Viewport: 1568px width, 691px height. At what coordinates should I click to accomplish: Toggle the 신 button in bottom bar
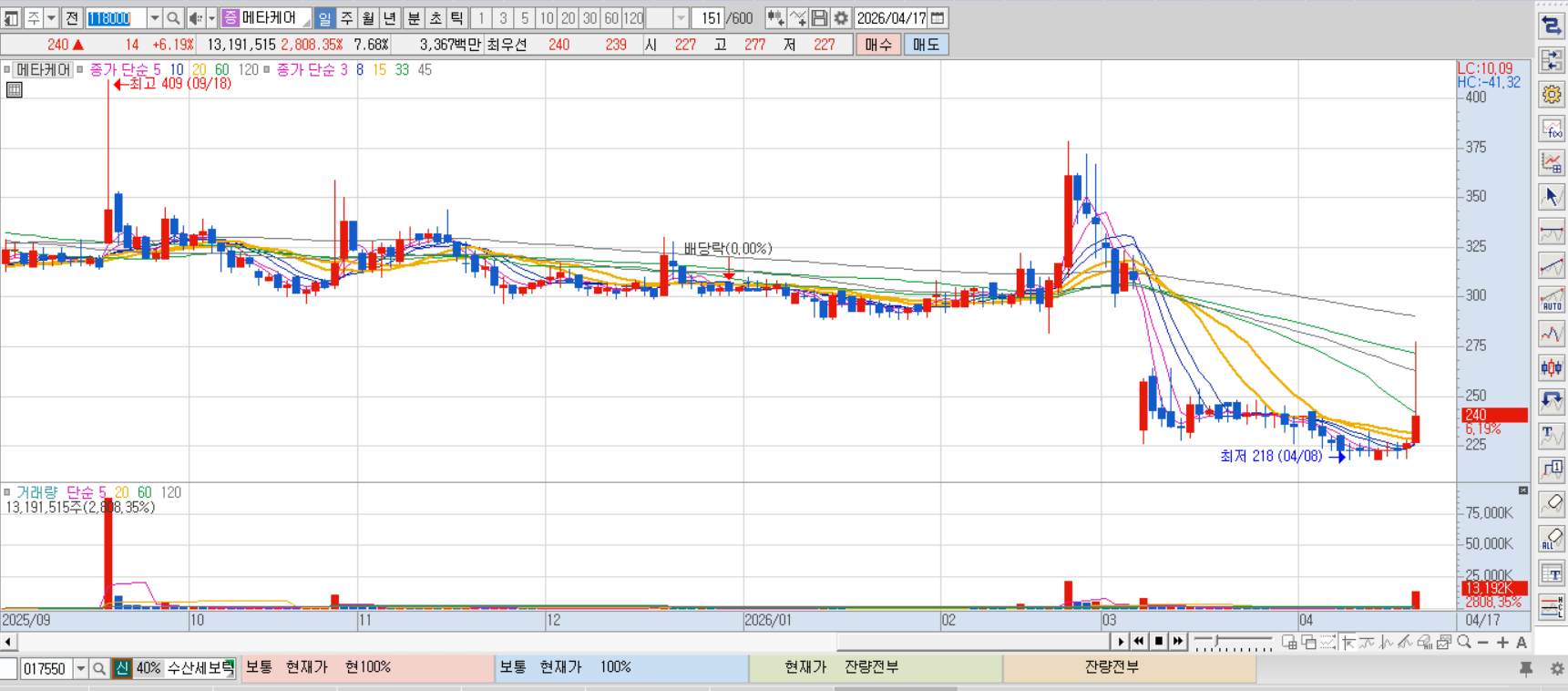pyautogui.click(x=122, y=668)
